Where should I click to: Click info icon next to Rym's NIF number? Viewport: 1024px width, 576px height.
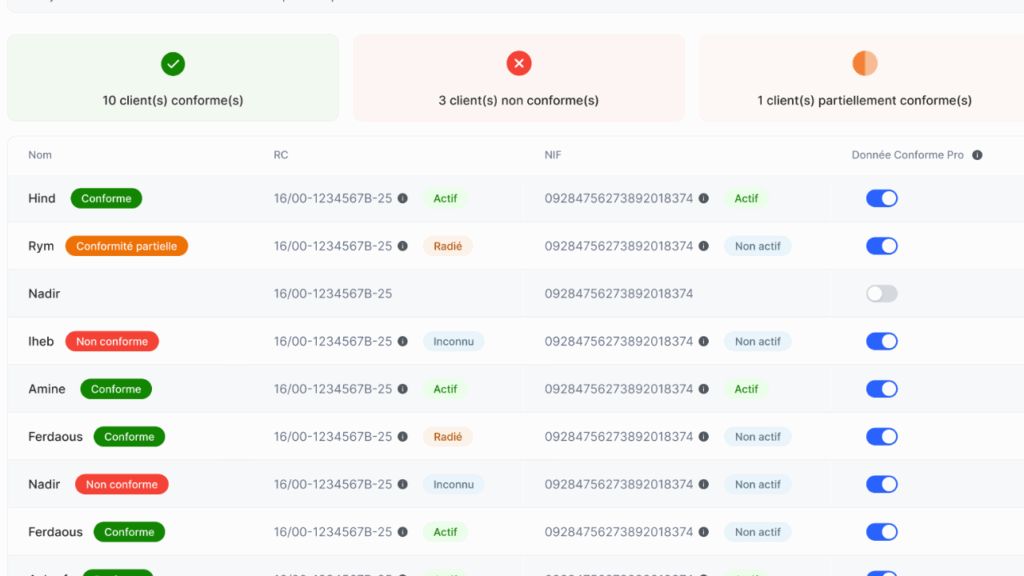click(704, 246)
